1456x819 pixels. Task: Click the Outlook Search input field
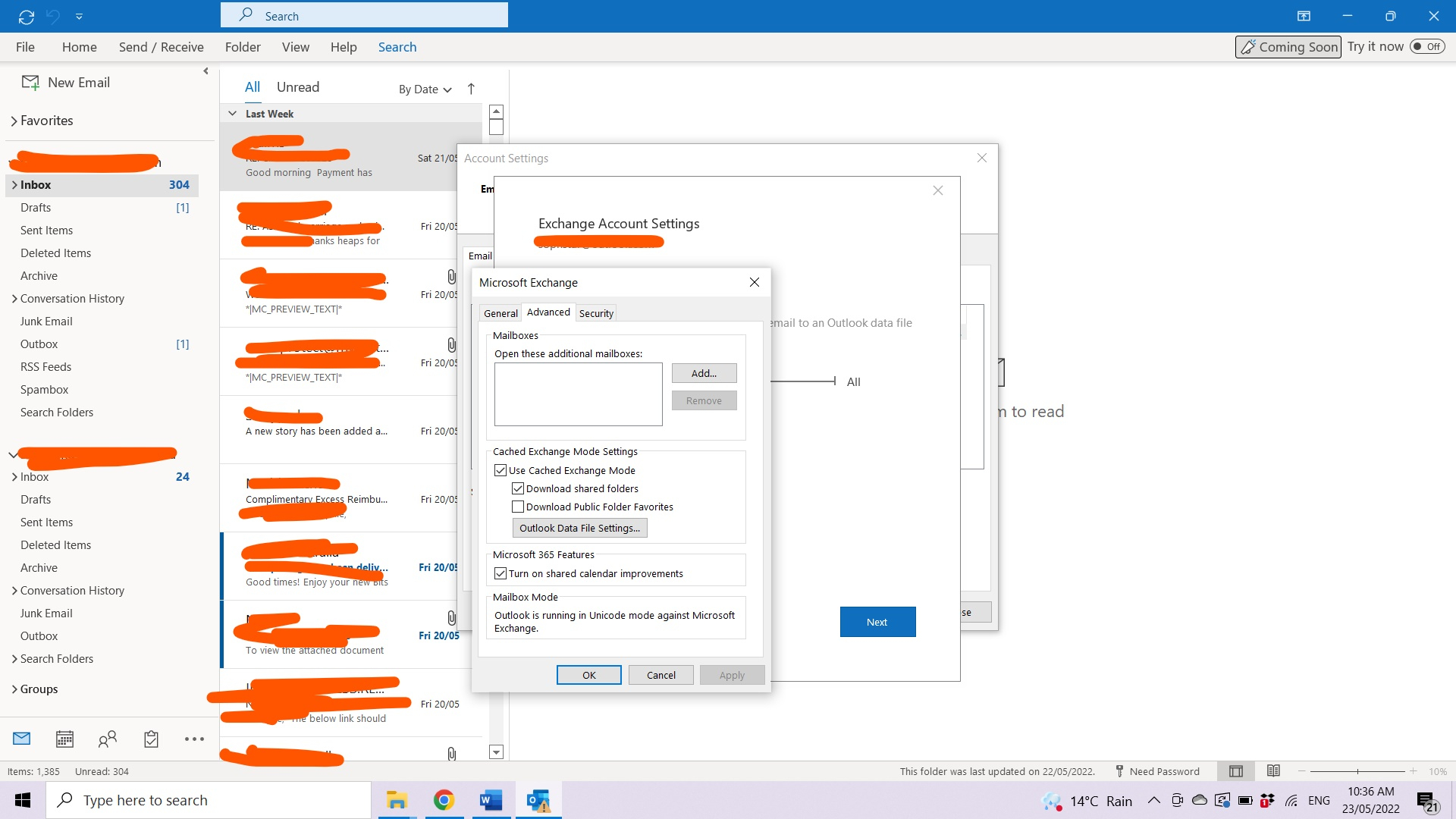tap(364, 15)
